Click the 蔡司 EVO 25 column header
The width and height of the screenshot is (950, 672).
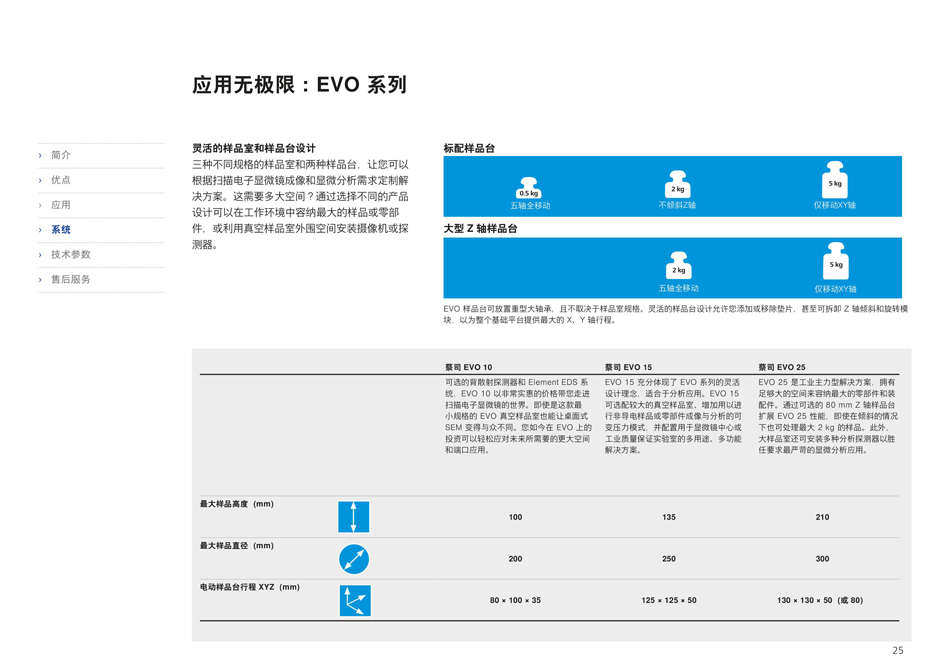782,367
